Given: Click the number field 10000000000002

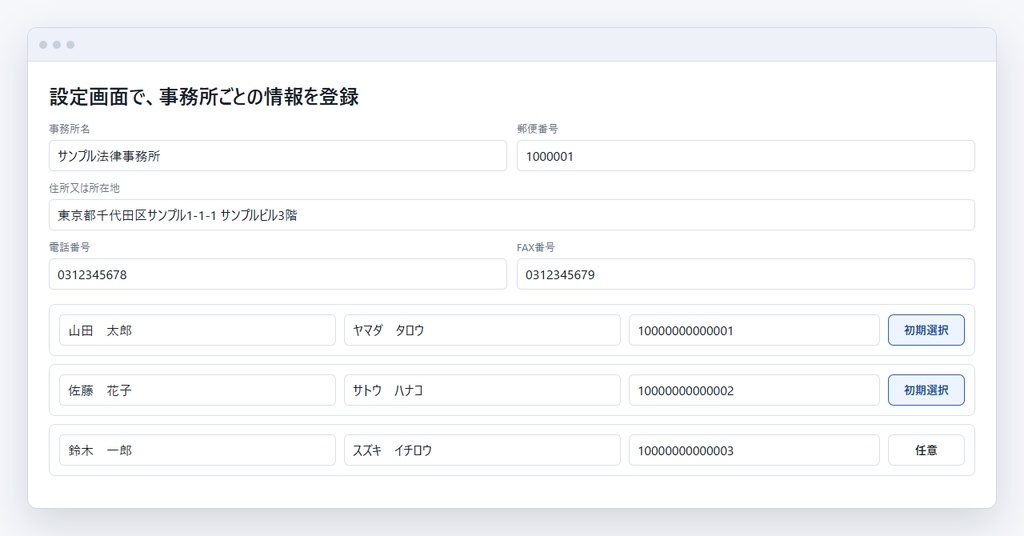Looking at the screenshot, I should (754, 390).
